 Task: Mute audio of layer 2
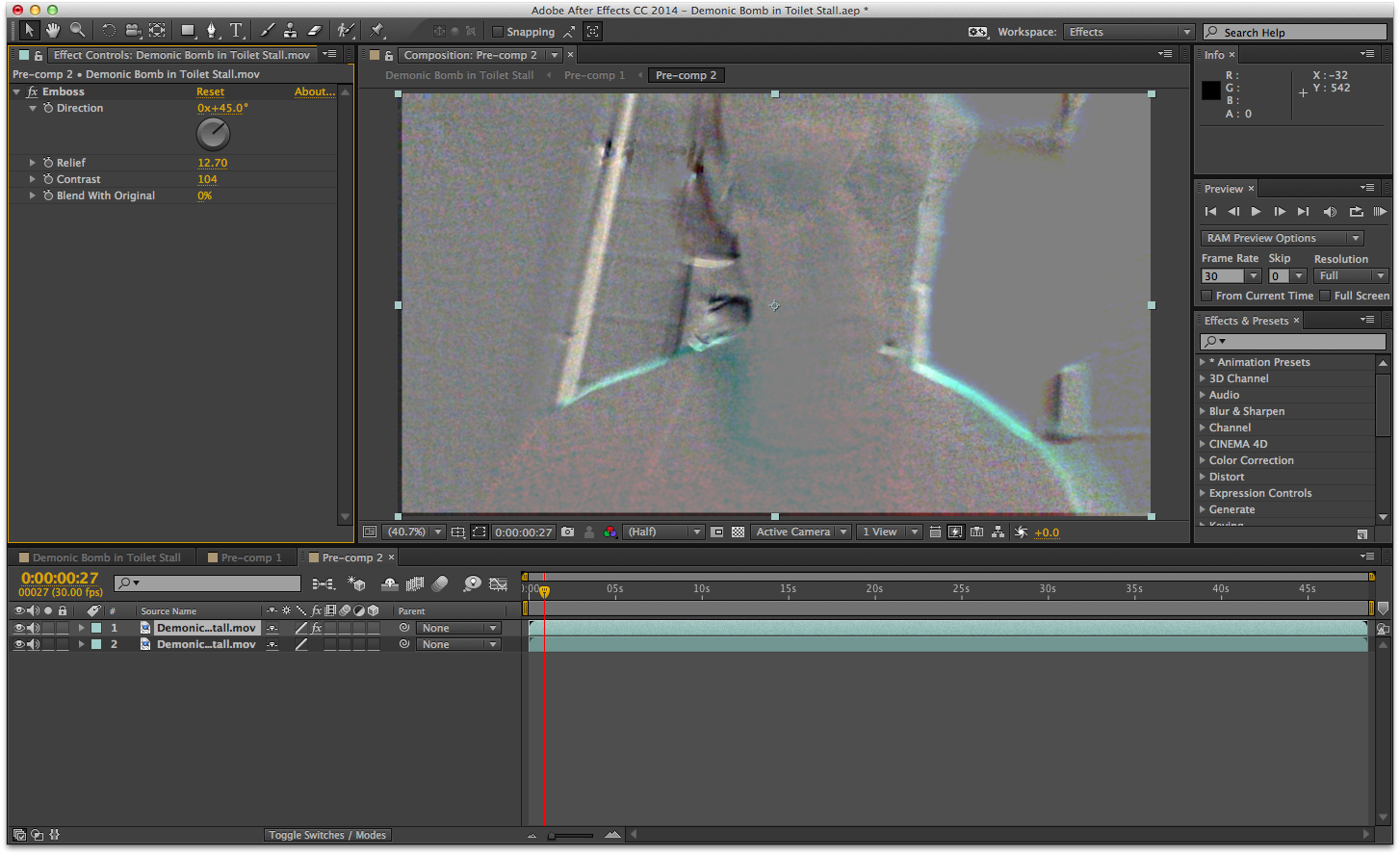tap(33, 644)
